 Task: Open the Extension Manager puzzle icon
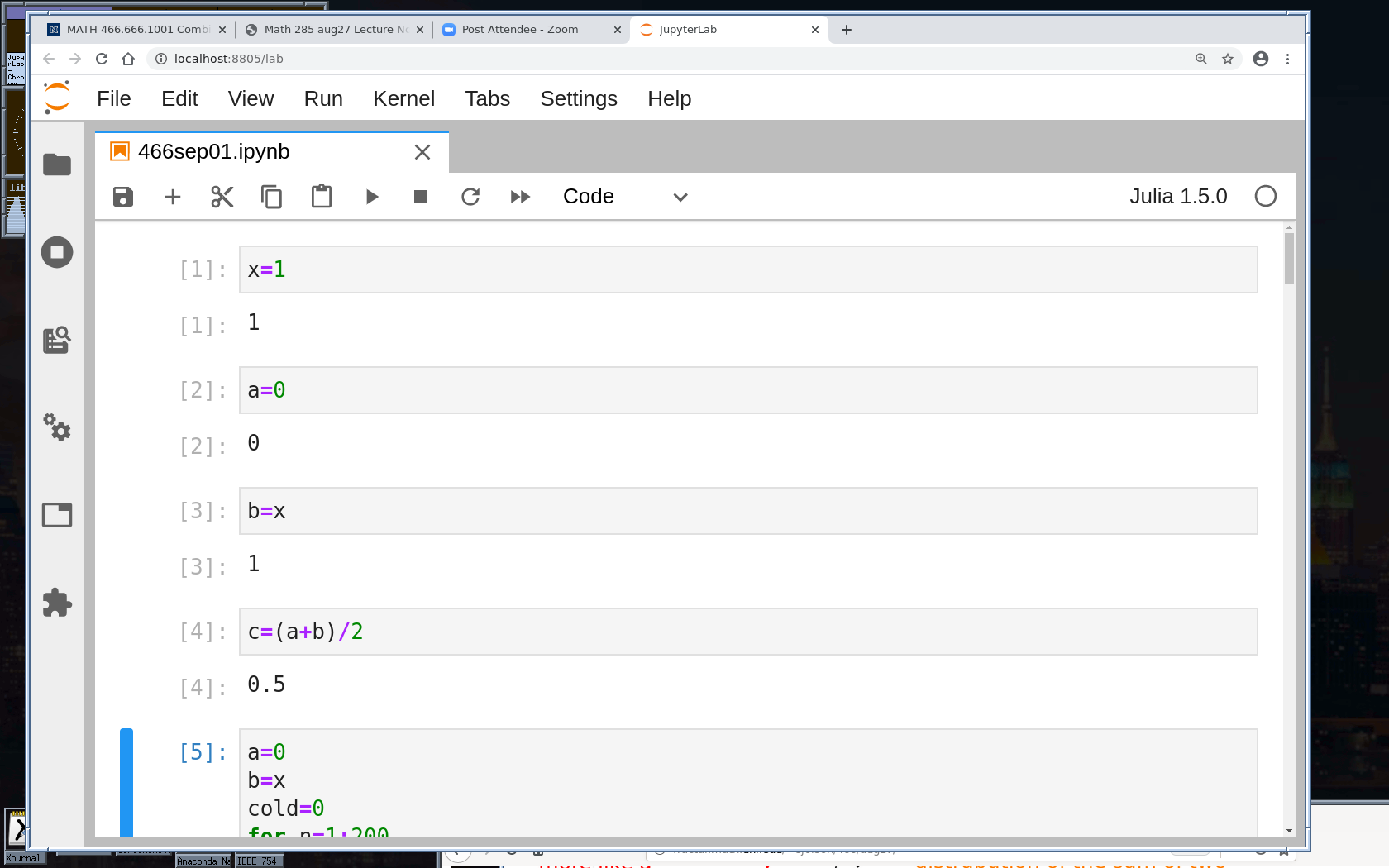coord(57,603)
